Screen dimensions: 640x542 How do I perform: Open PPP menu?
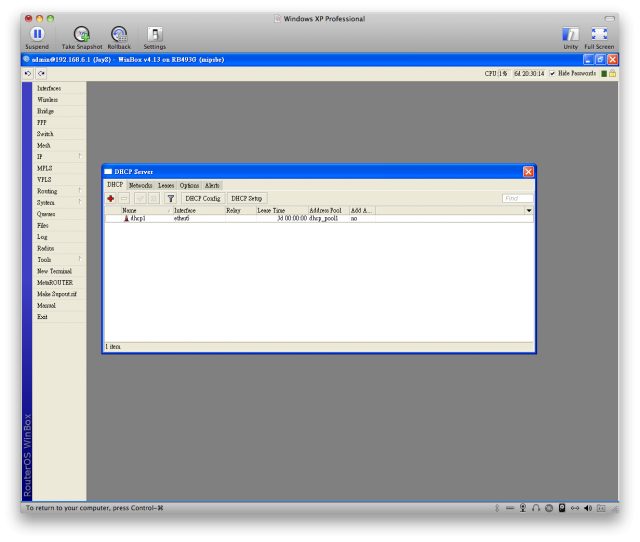click(59, 122)
